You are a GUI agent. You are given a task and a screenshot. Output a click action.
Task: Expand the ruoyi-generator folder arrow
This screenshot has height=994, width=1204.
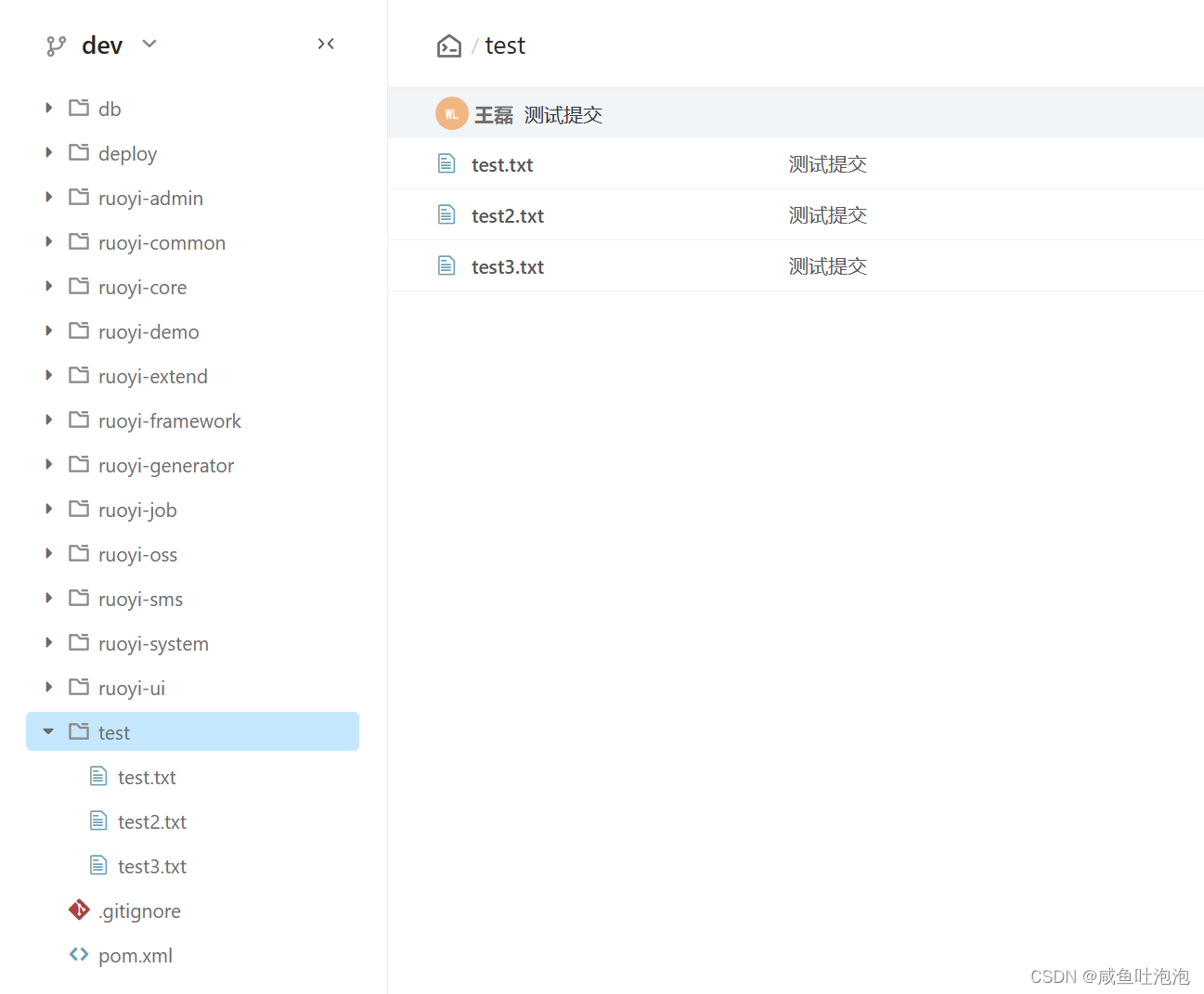point(49,465)
